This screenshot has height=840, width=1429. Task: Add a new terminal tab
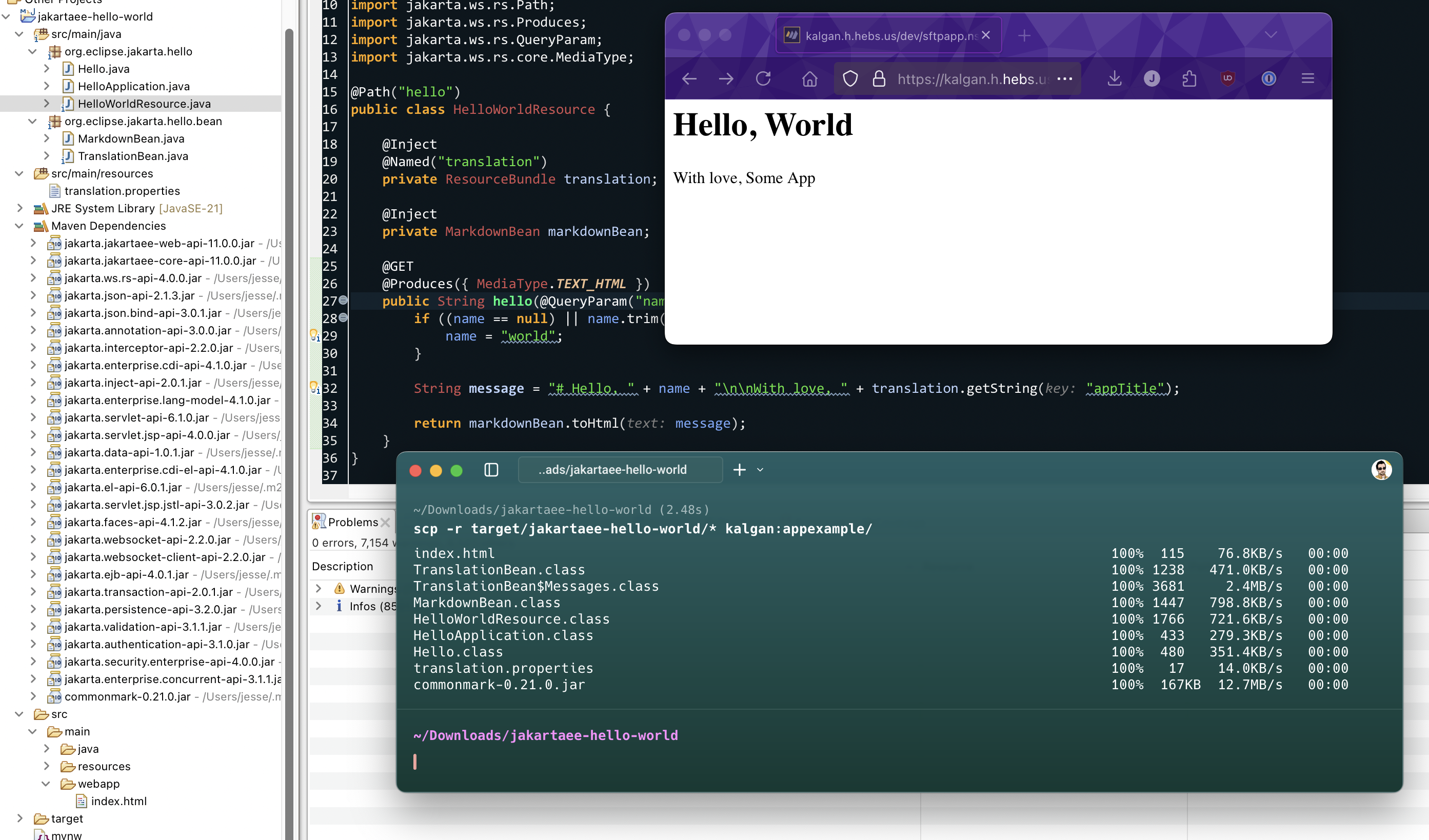[x=740, y=470]
